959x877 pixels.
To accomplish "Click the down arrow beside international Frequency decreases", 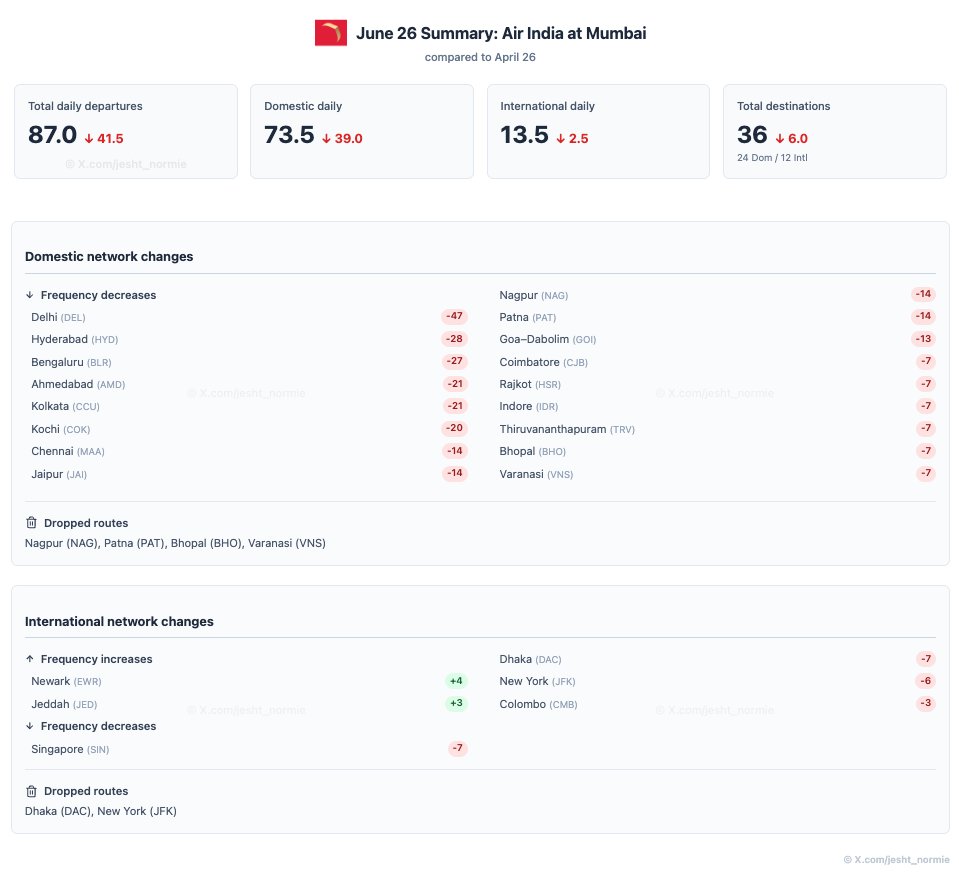I will pyautogui.click(x=29, y=726).
